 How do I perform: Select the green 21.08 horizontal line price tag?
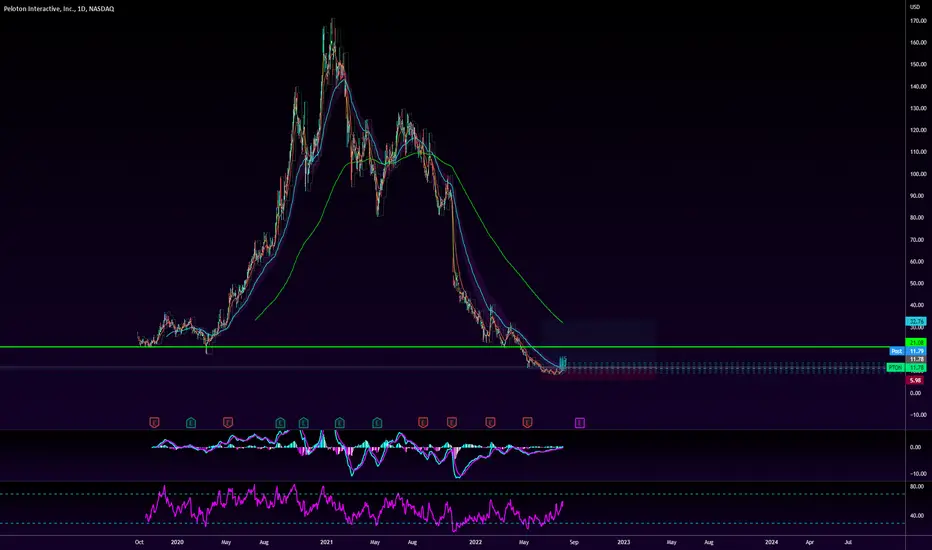[x=916, y=342]
